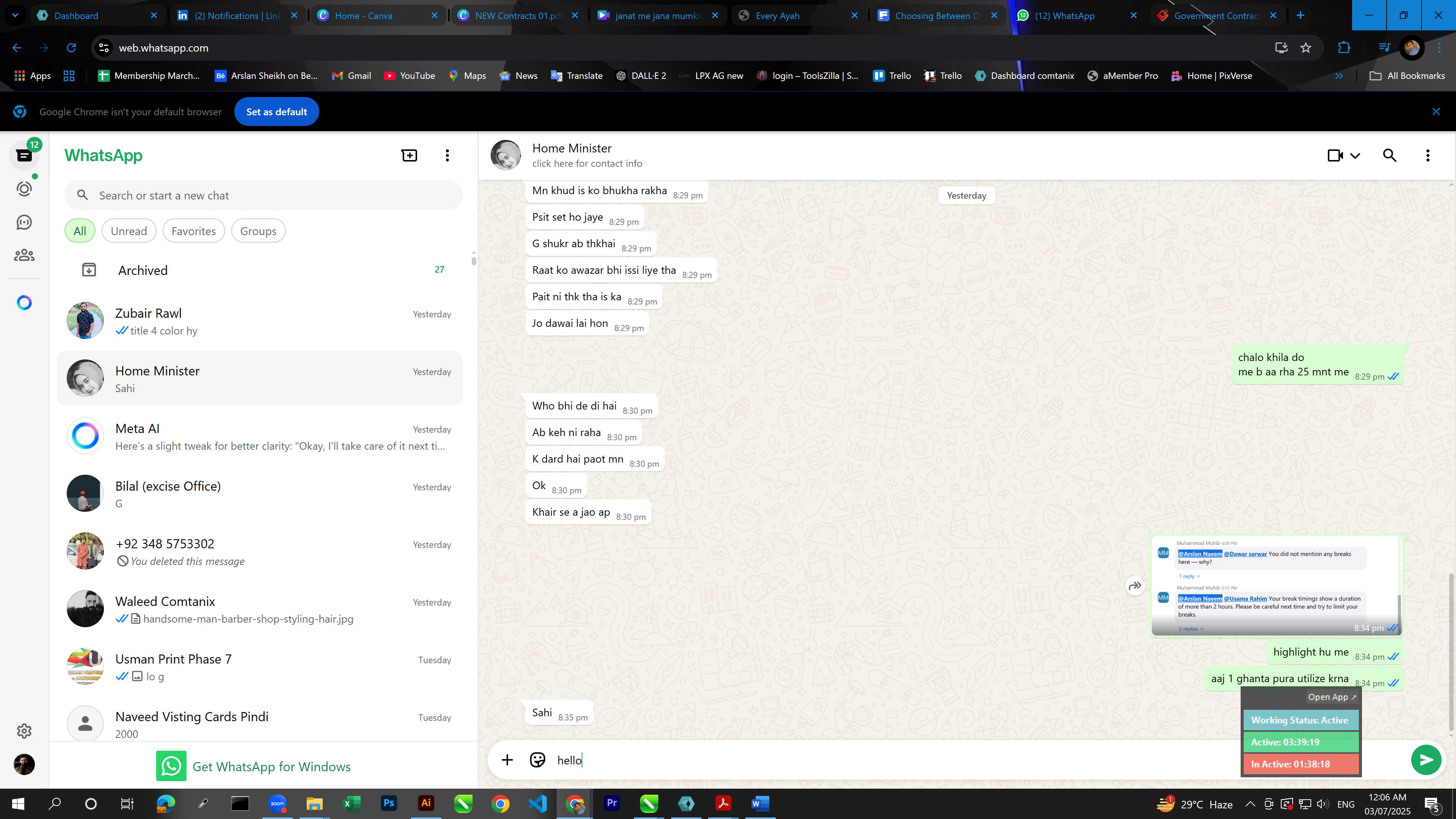Click Set as default browser button
The width and height of the screenshot is (1456, 819).
(276, 112)
